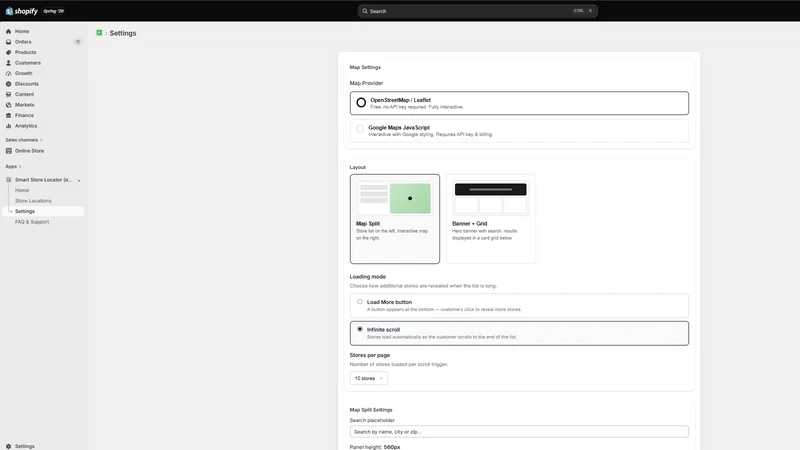Open Customers in the sidebar
This screenshot has width=800, height=450.
click(28, 63)
